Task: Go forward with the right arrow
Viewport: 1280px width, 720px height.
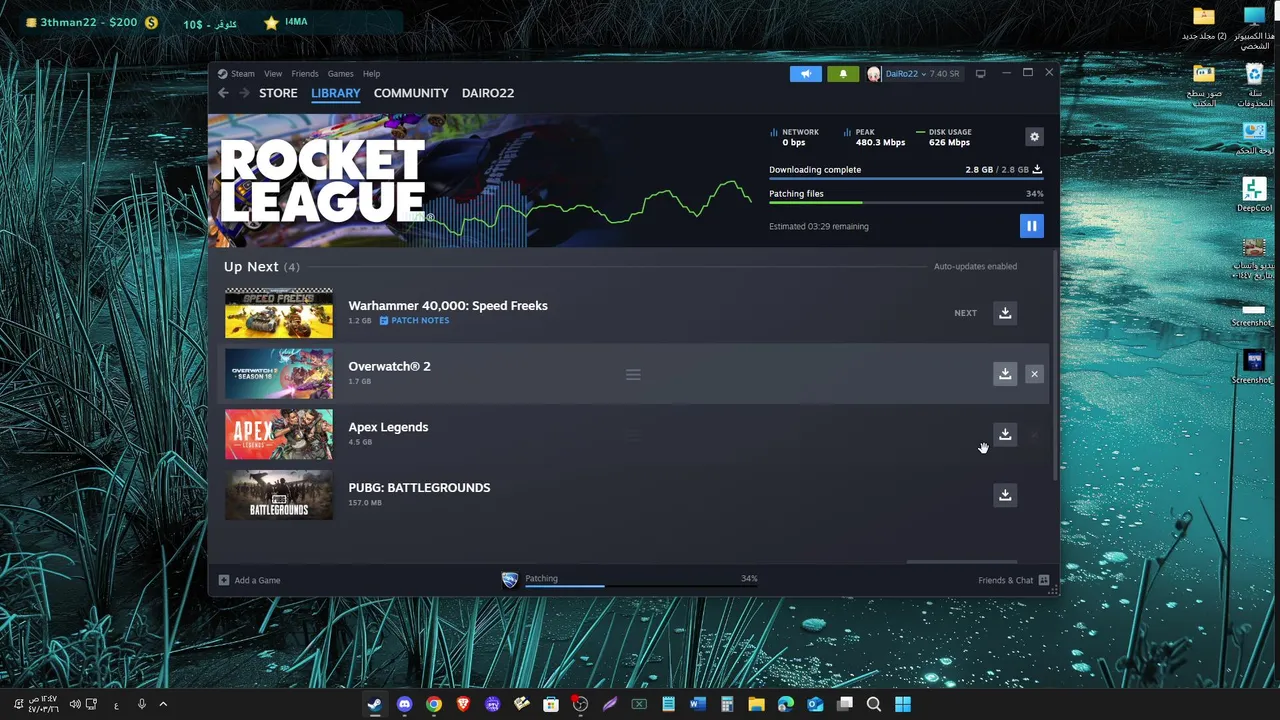Action: point(243,93)
